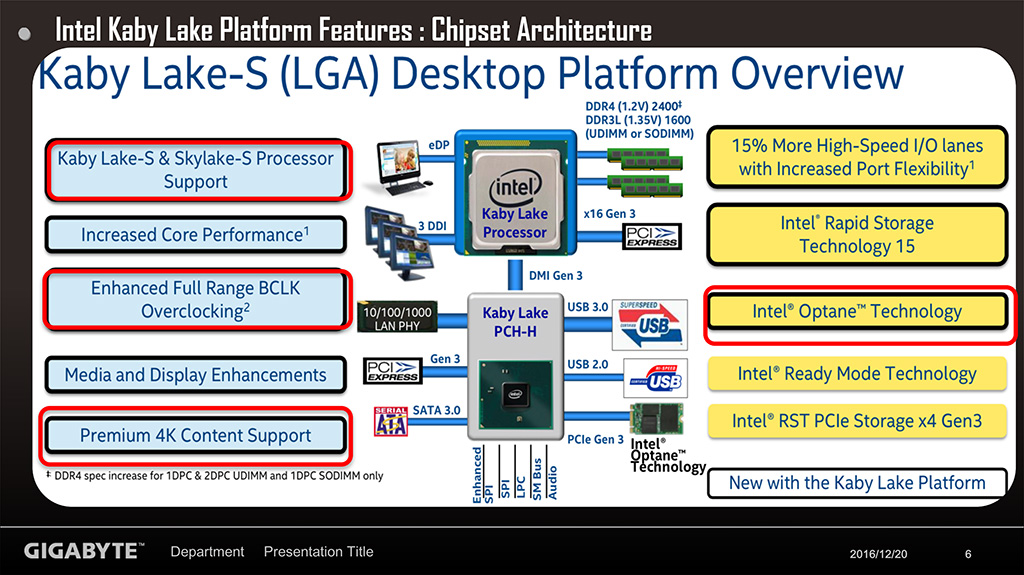Image resolution: width=1024 pixels, height=575 pixels.
Task: Click the Department text in the footer
Action: click(x=207, y=551)
